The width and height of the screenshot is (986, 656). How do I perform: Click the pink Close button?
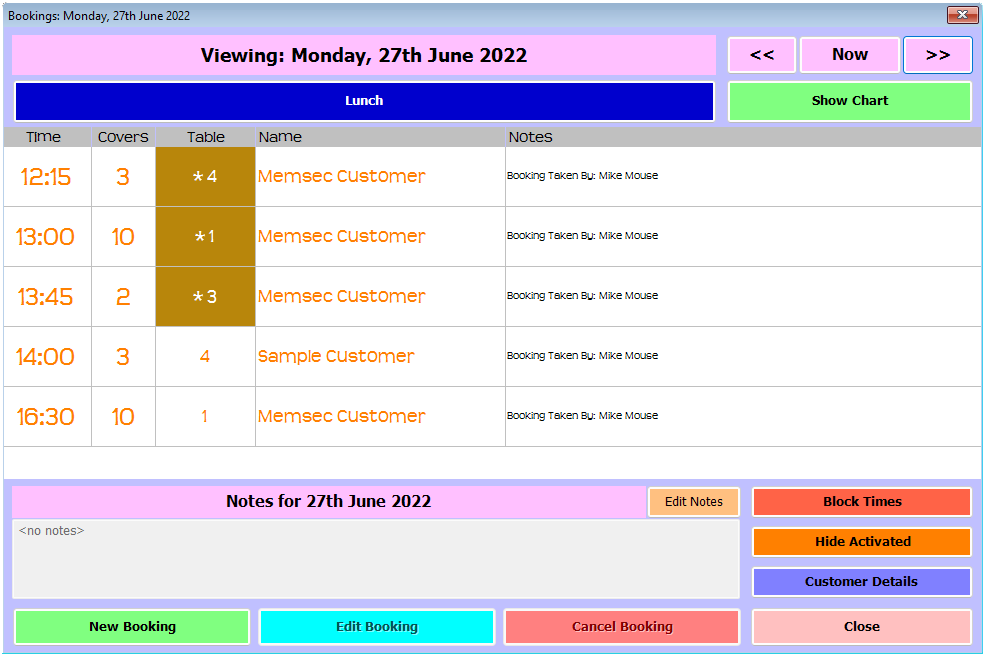click(x=861, y=627)
